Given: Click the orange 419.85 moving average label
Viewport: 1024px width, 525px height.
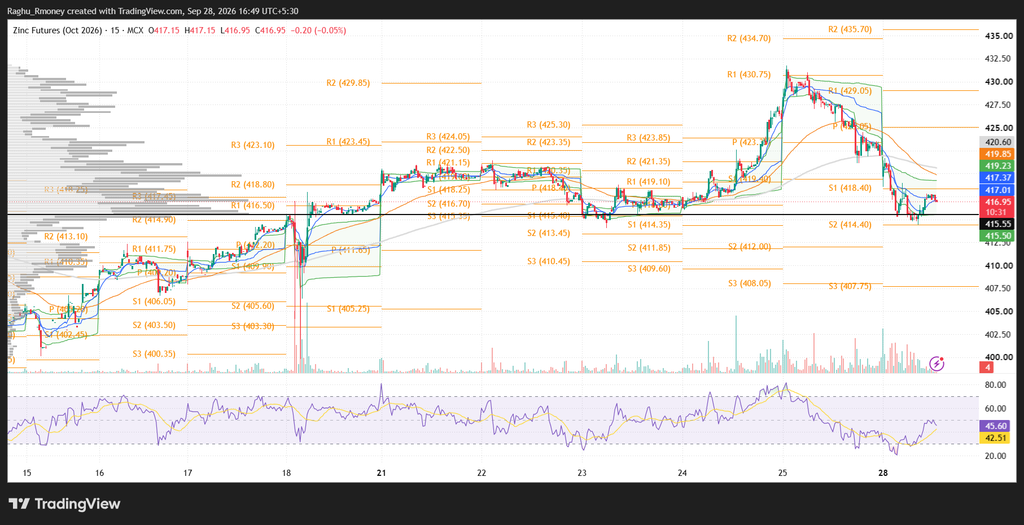Looking at the screenshot, I should tap(999, 153).
